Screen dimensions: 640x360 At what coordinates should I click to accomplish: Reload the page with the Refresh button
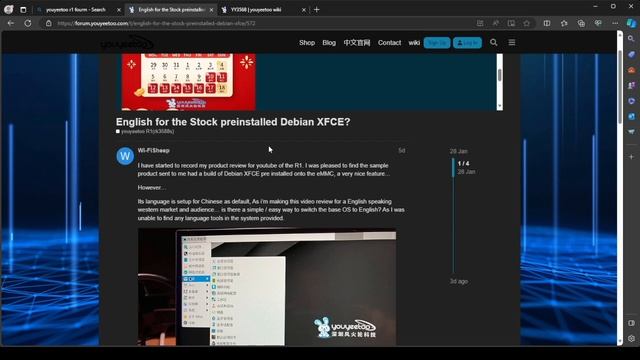pos(28,23)
